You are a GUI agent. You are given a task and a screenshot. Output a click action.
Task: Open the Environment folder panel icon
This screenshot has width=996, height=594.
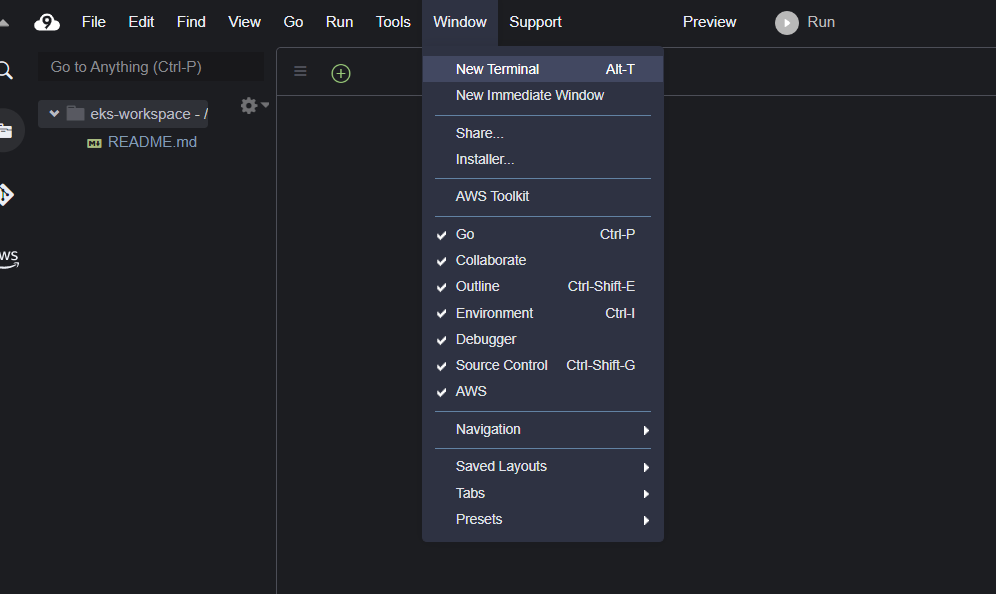click(6, 131)
